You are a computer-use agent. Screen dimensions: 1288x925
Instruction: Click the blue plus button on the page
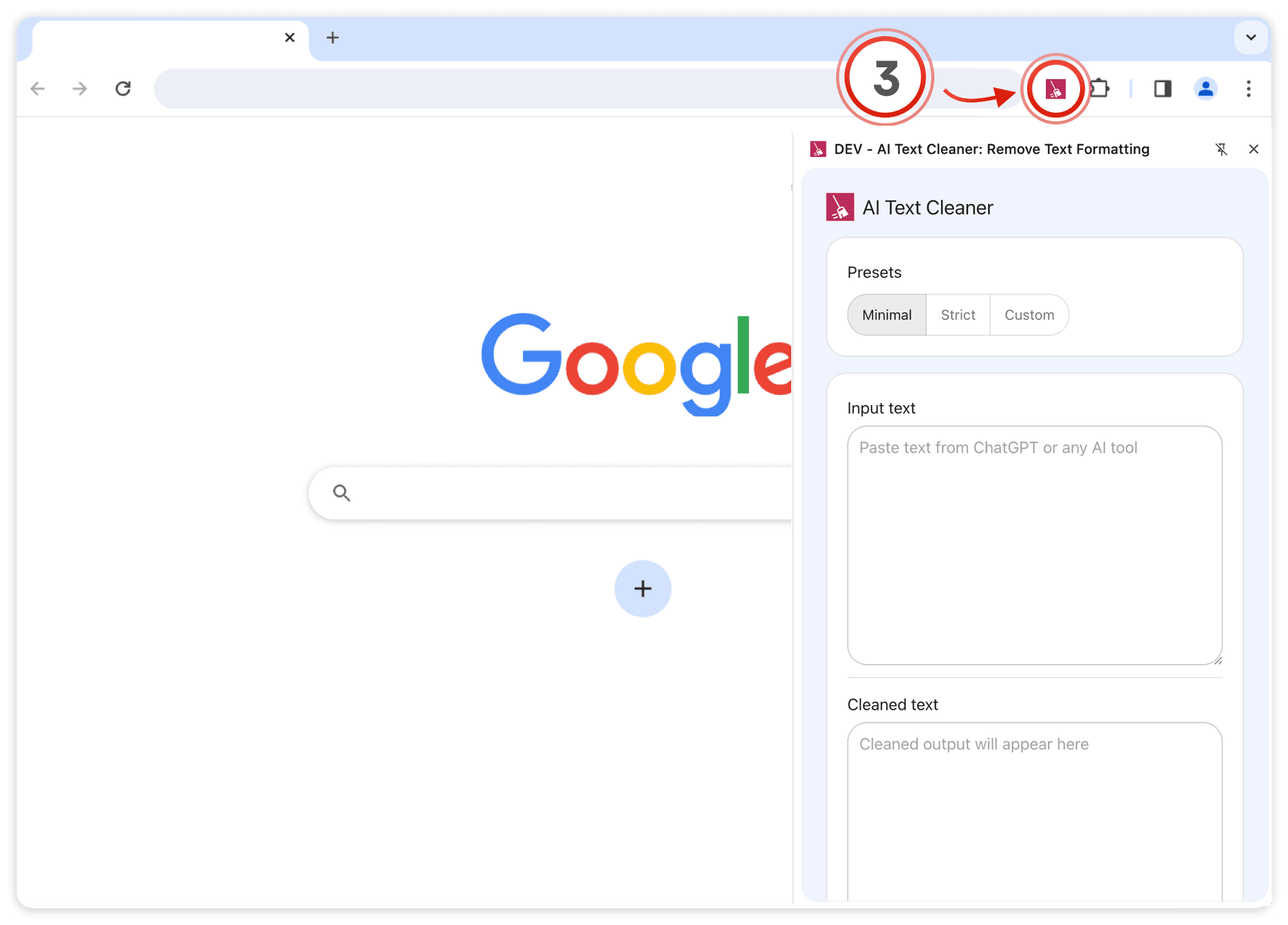tap(642, 588)
